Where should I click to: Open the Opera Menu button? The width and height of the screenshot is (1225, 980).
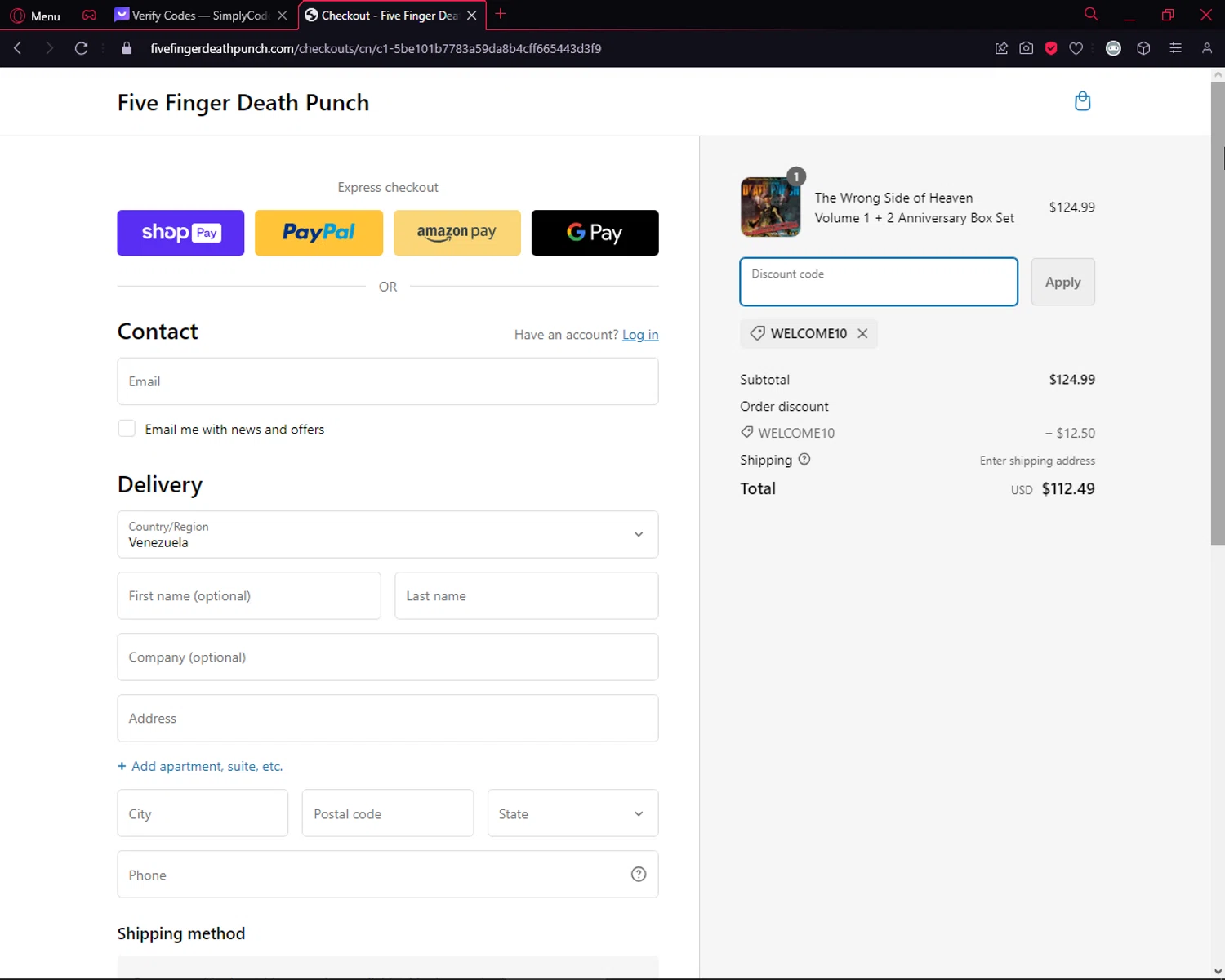coord(35,16)
